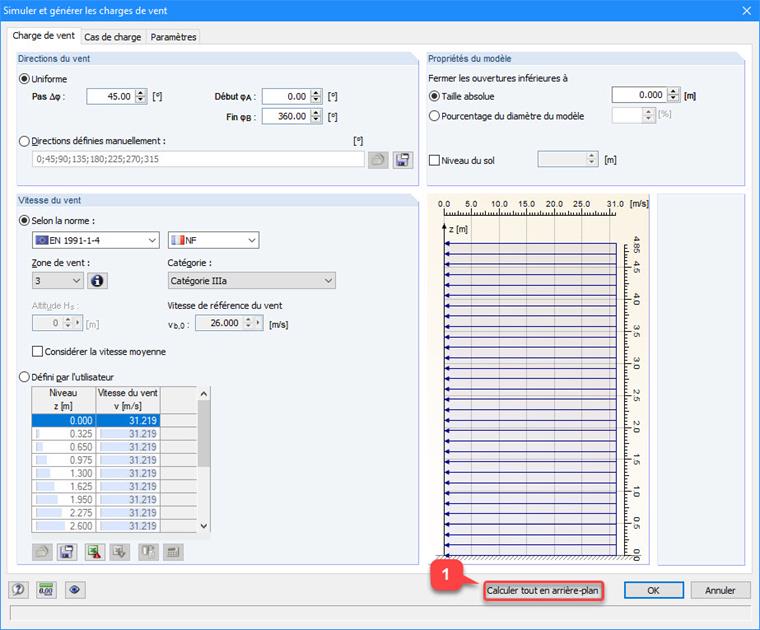Click the table scrollbar down arrow
This screenshot has width=760, height=630.
click(204, 526)
